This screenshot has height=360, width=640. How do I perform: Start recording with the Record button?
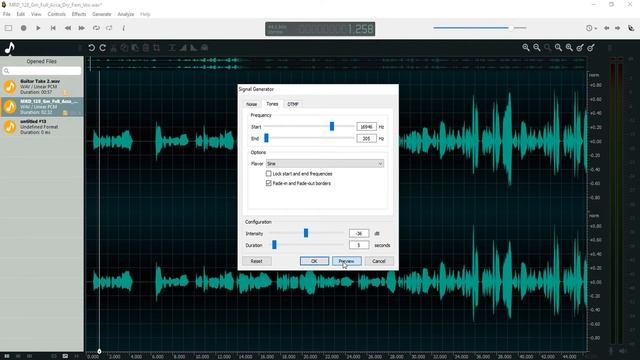tap(24, 28)
